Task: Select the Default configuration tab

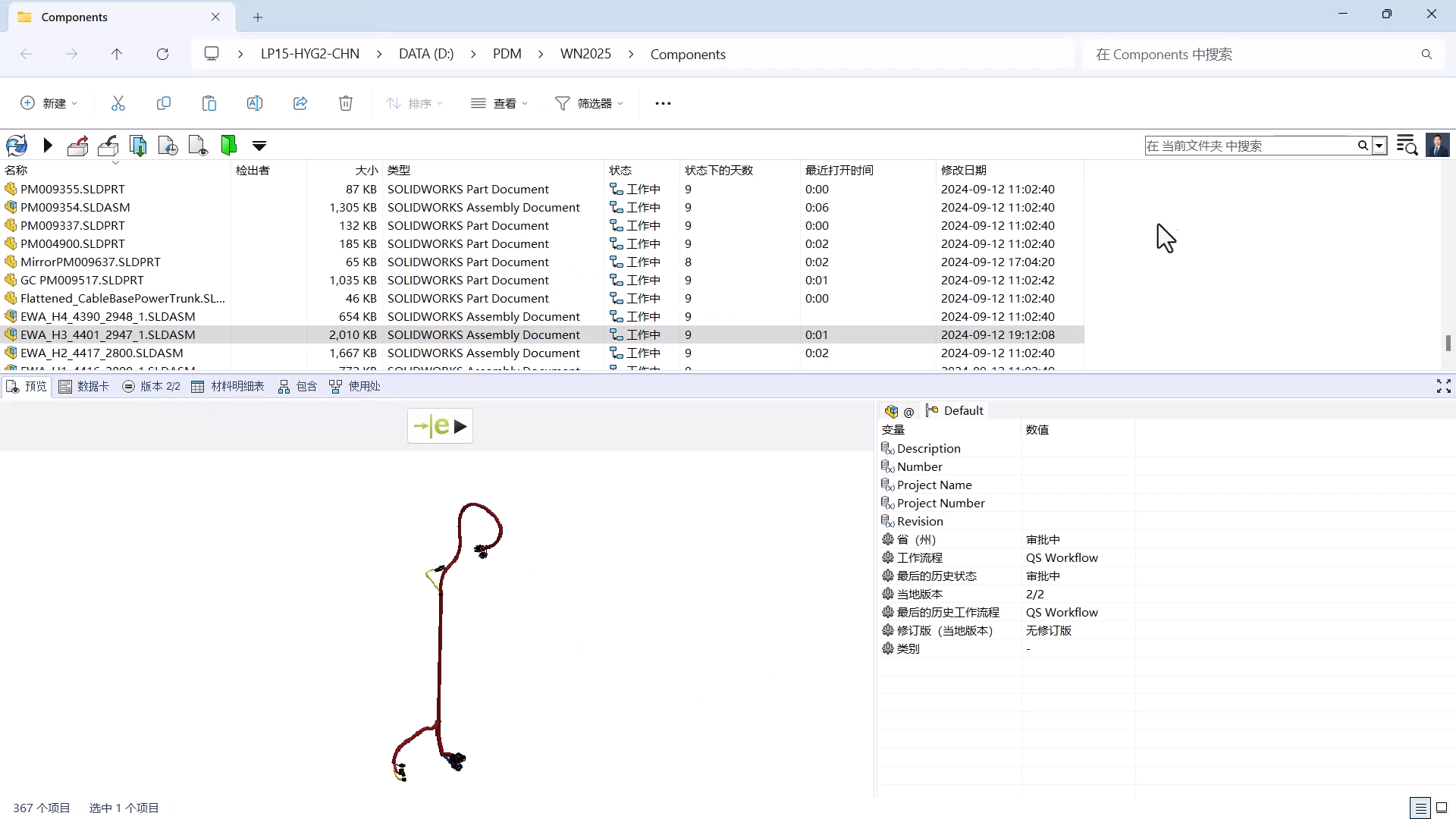Action: pos(955,410)
